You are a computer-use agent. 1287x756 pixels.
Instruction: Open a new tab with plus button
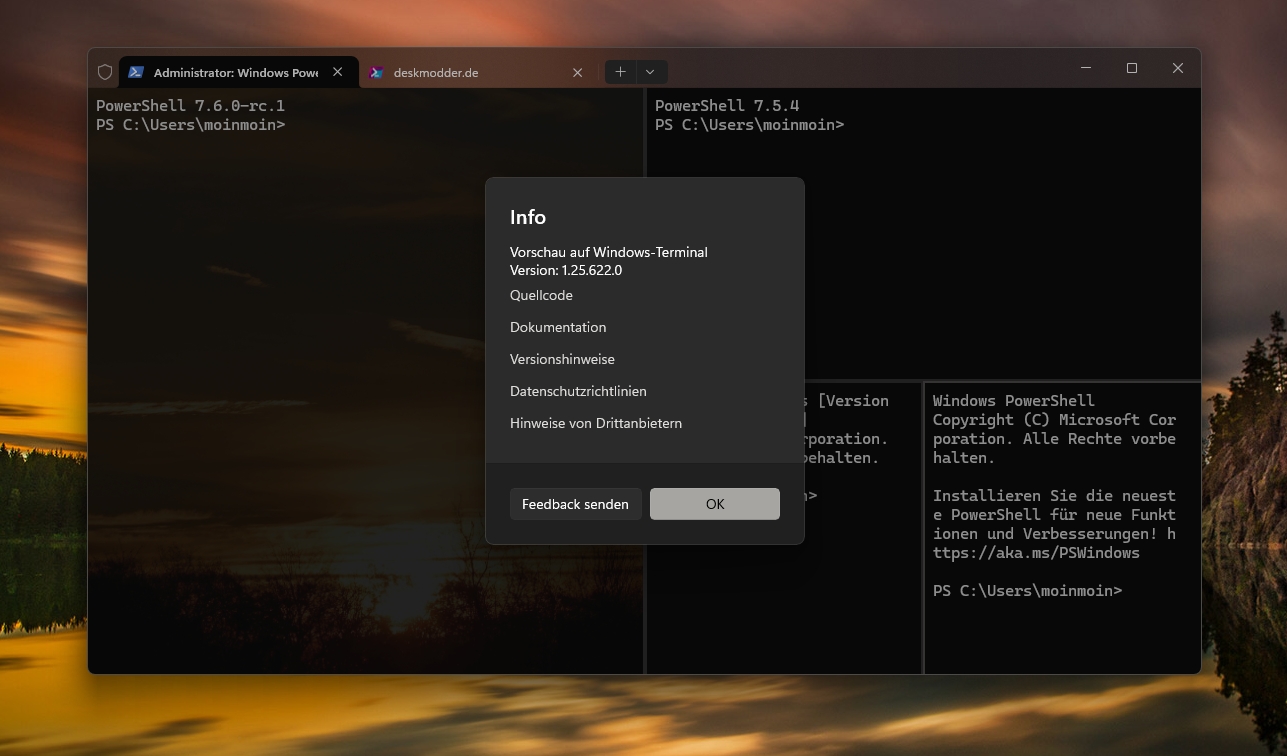point(621,72)
